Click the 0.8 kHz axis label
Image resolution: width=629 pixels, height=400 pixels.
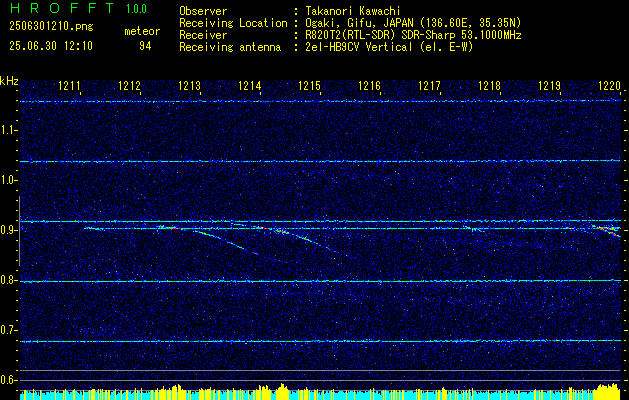(9, 280)
